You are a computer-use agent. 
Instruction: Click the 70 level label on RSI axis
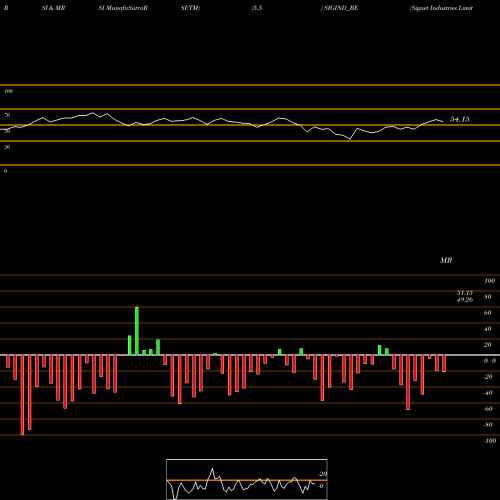point(7,115)
